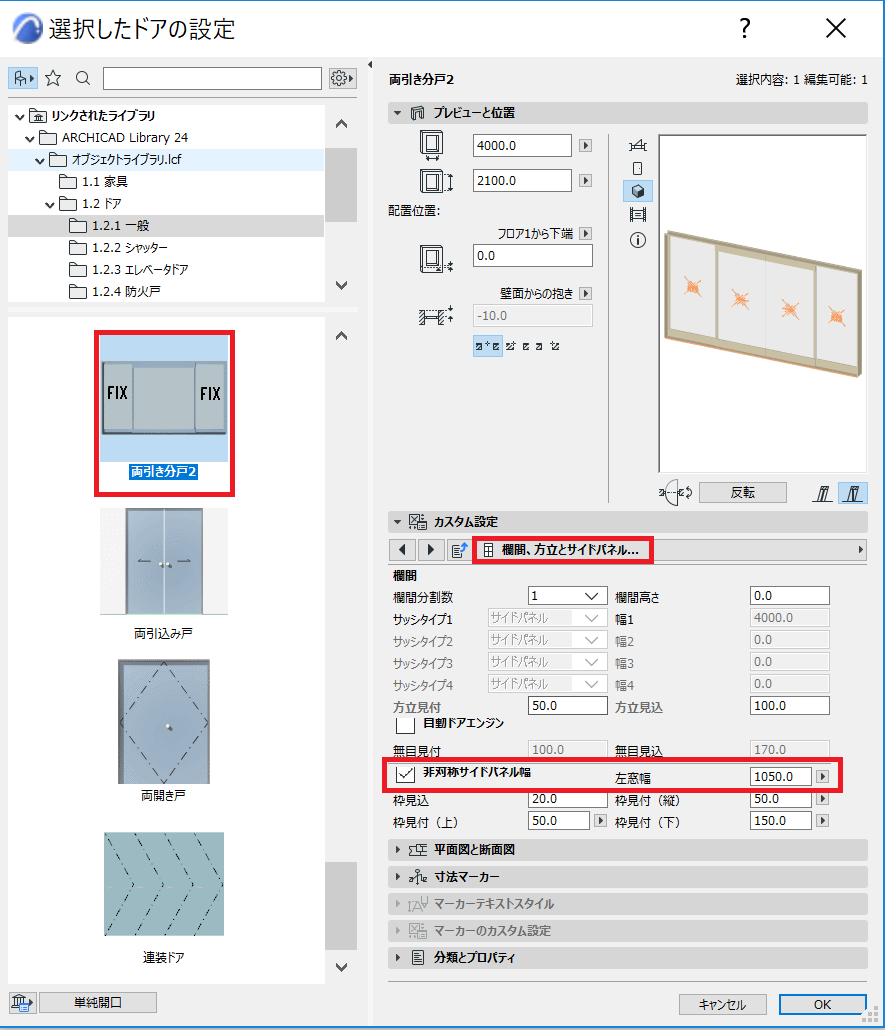891x1030 pixels.
Task: Click the door width field showing 4000.0
Action: click(522, 146)
